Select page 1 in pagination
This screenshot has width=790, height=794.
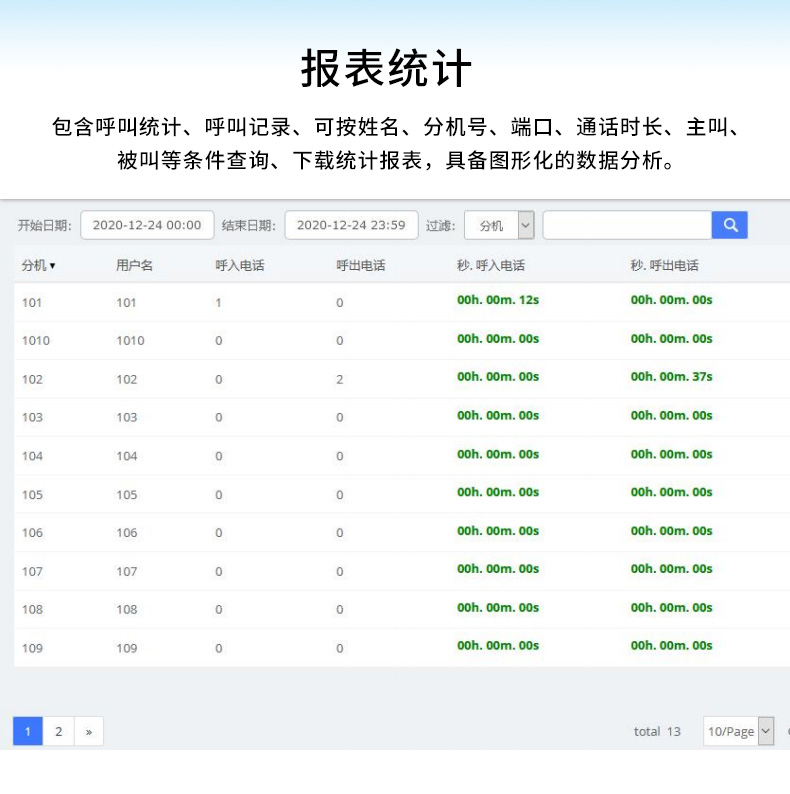pyautogui.click(x=28, y=731)
